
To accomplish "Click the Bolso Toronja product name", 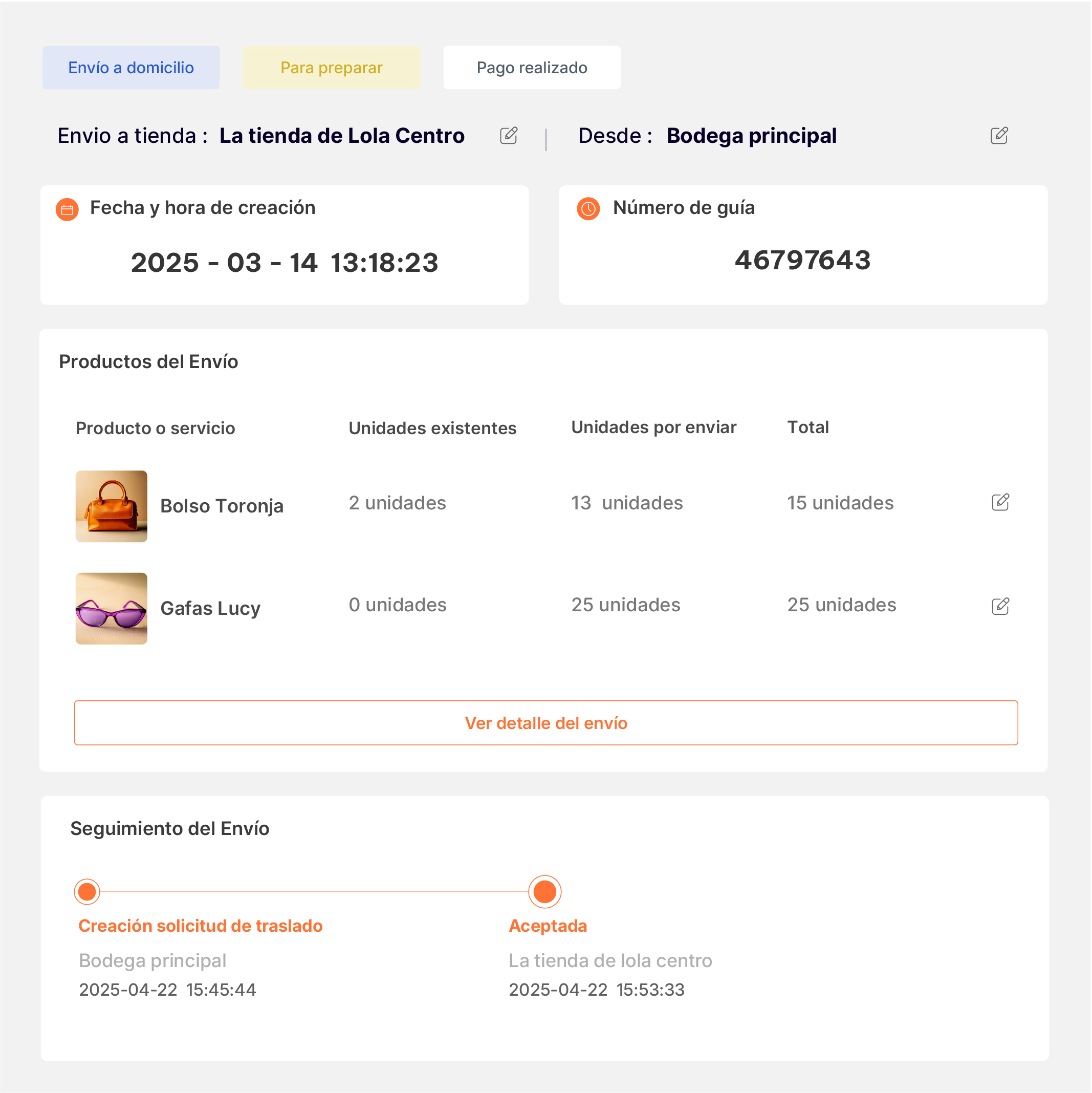I will pyautogui.click(x=222, y=506).
